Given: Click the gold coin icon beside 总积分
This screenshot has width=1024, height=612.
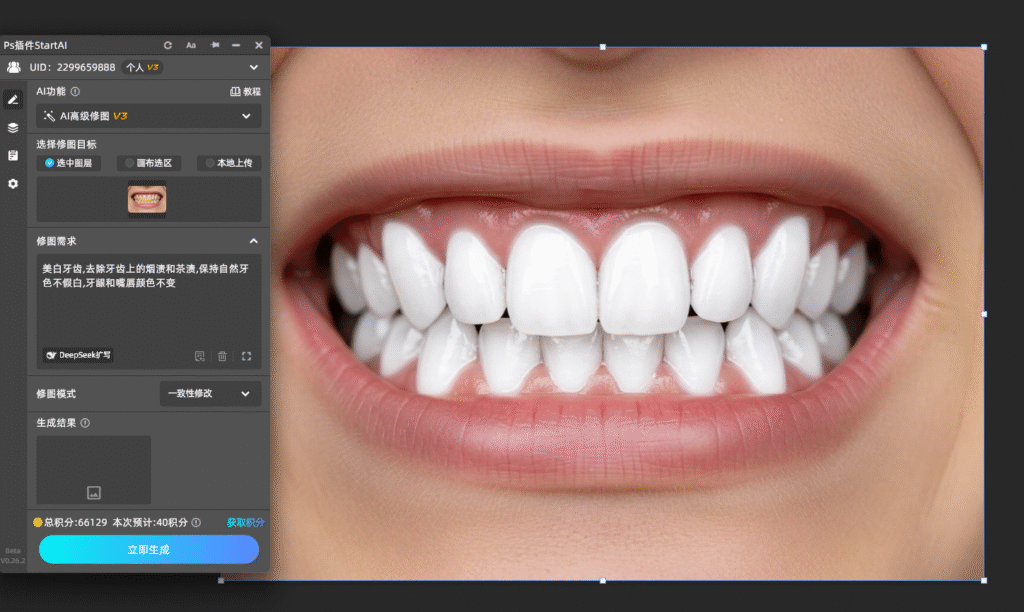Looking at the screenshot, I should (38, 523).
